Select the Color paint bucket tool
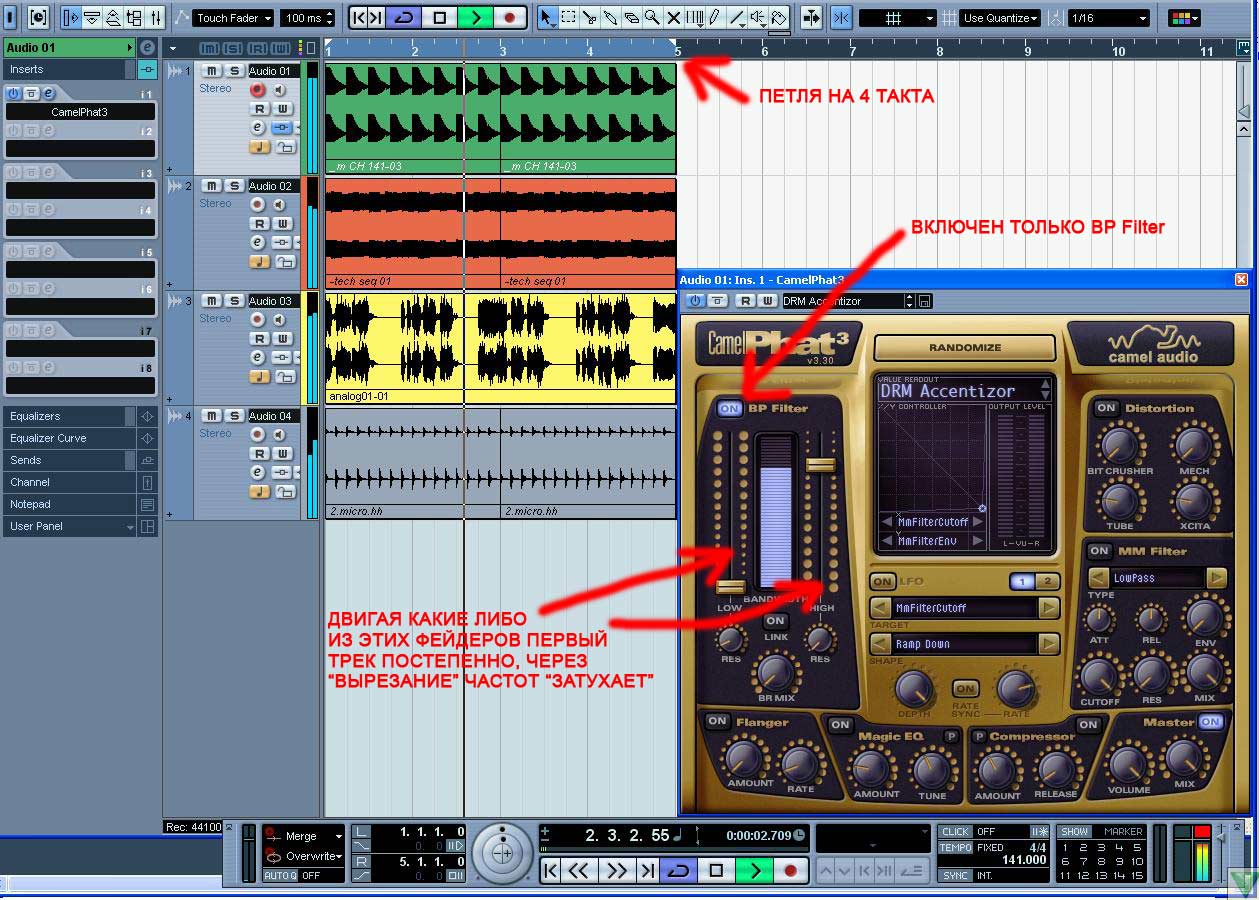The width and height of the screenshot is (1259, 900). pyautogui.click(x=778, y=18)
